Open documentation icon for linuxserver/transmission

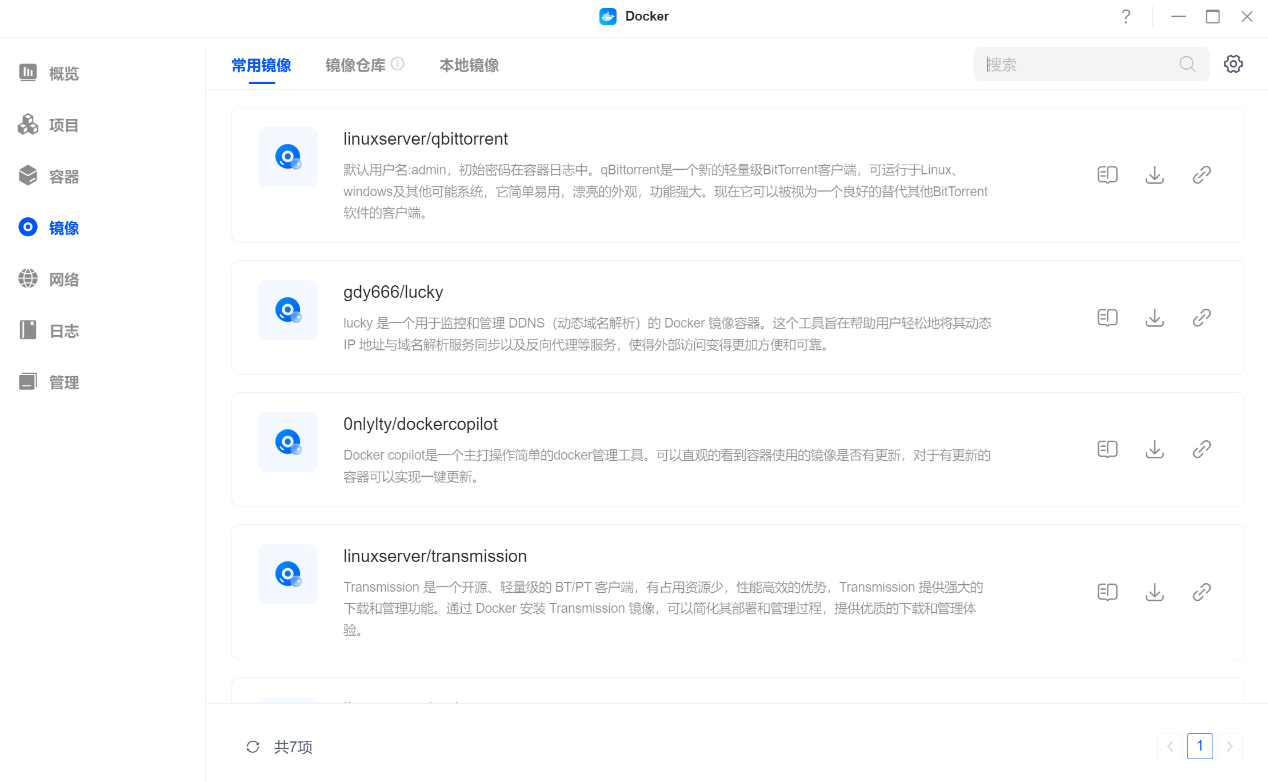click(x=1107, y=592)
